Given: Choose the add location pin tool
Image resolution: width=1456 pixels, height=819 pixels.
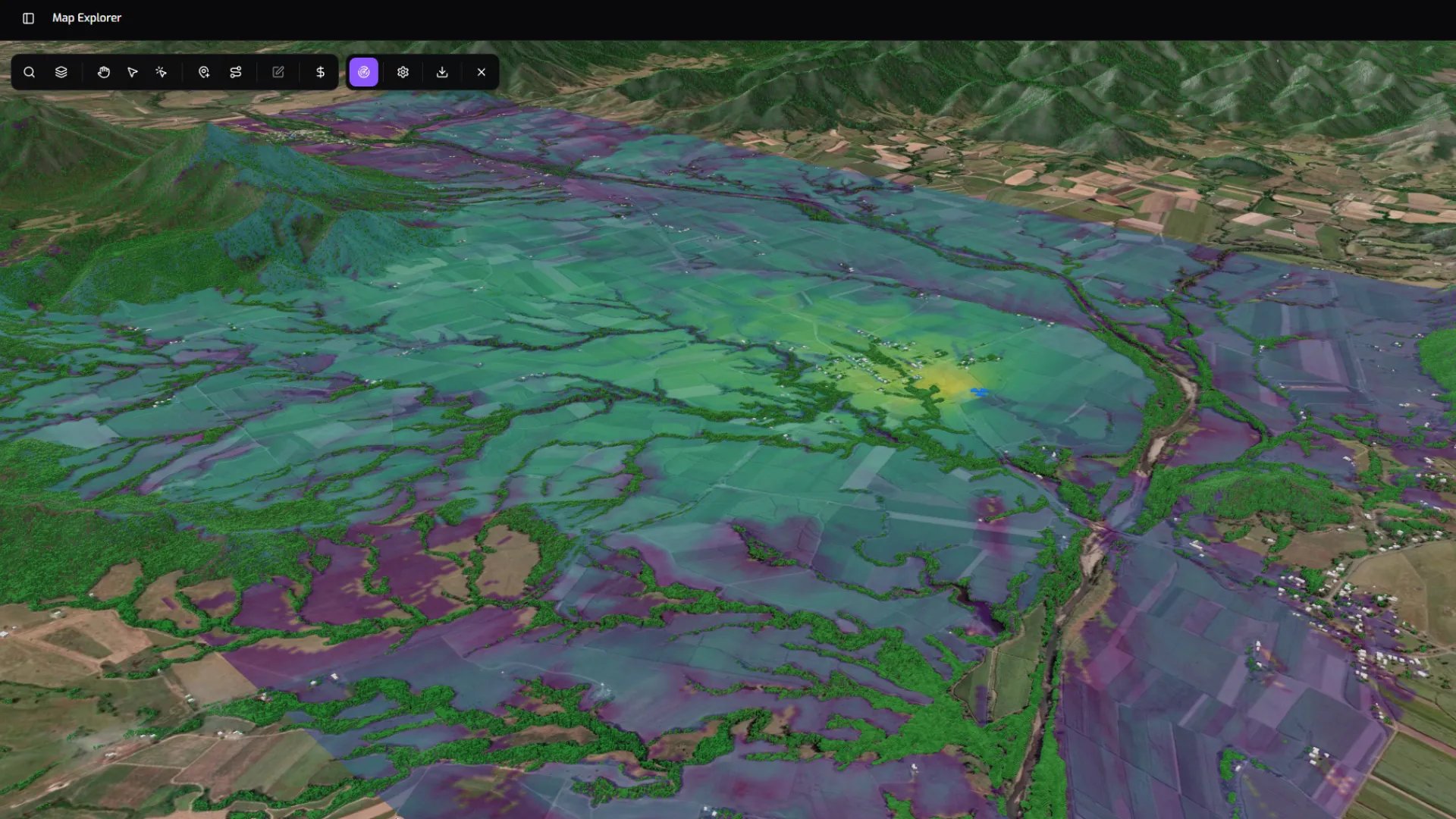Looking at the screenshot, I should (204, 72).
